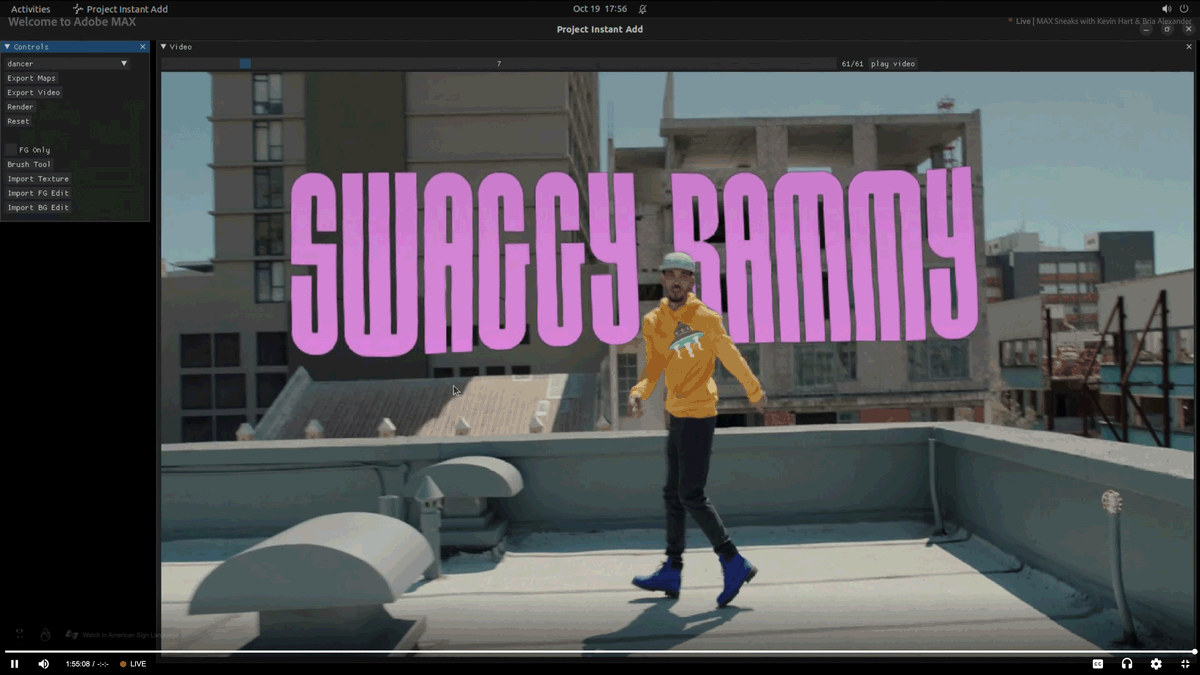Collapse the Video panel triangle
The height and width of the screenshot is (675, 1200).
pyautogui.click(x=164, y=47)
